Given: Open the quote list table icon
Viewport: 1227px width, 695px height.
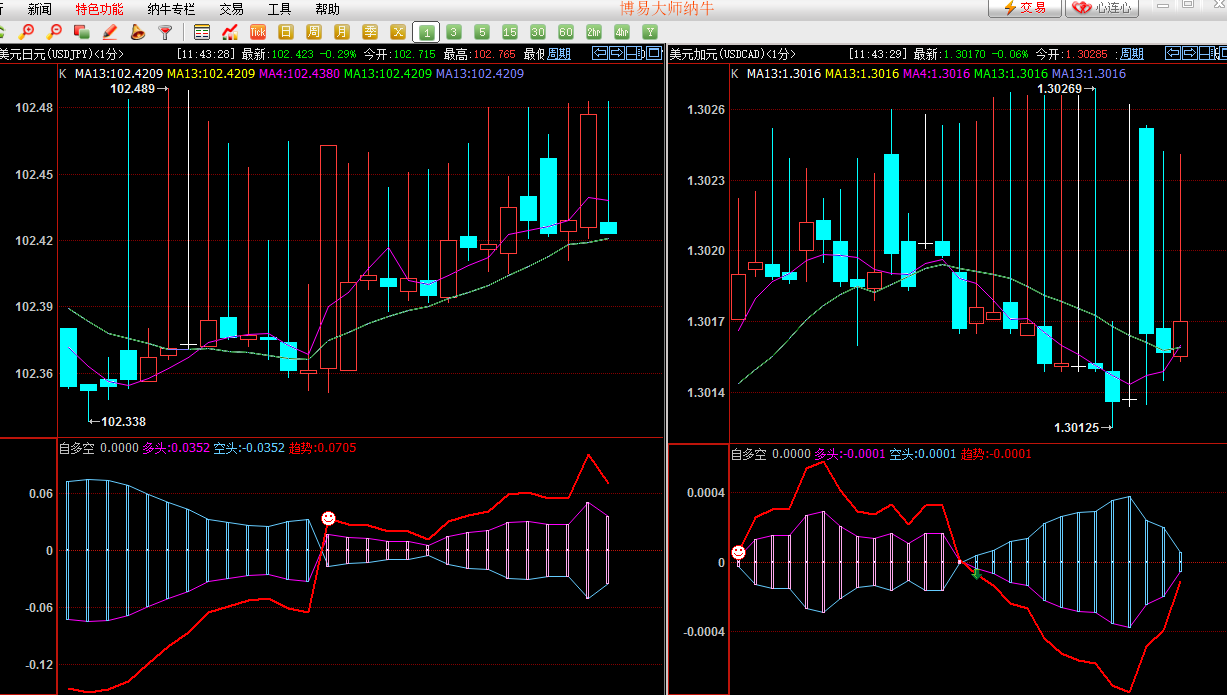Looking at the screenshot, I should click(202, 32).
